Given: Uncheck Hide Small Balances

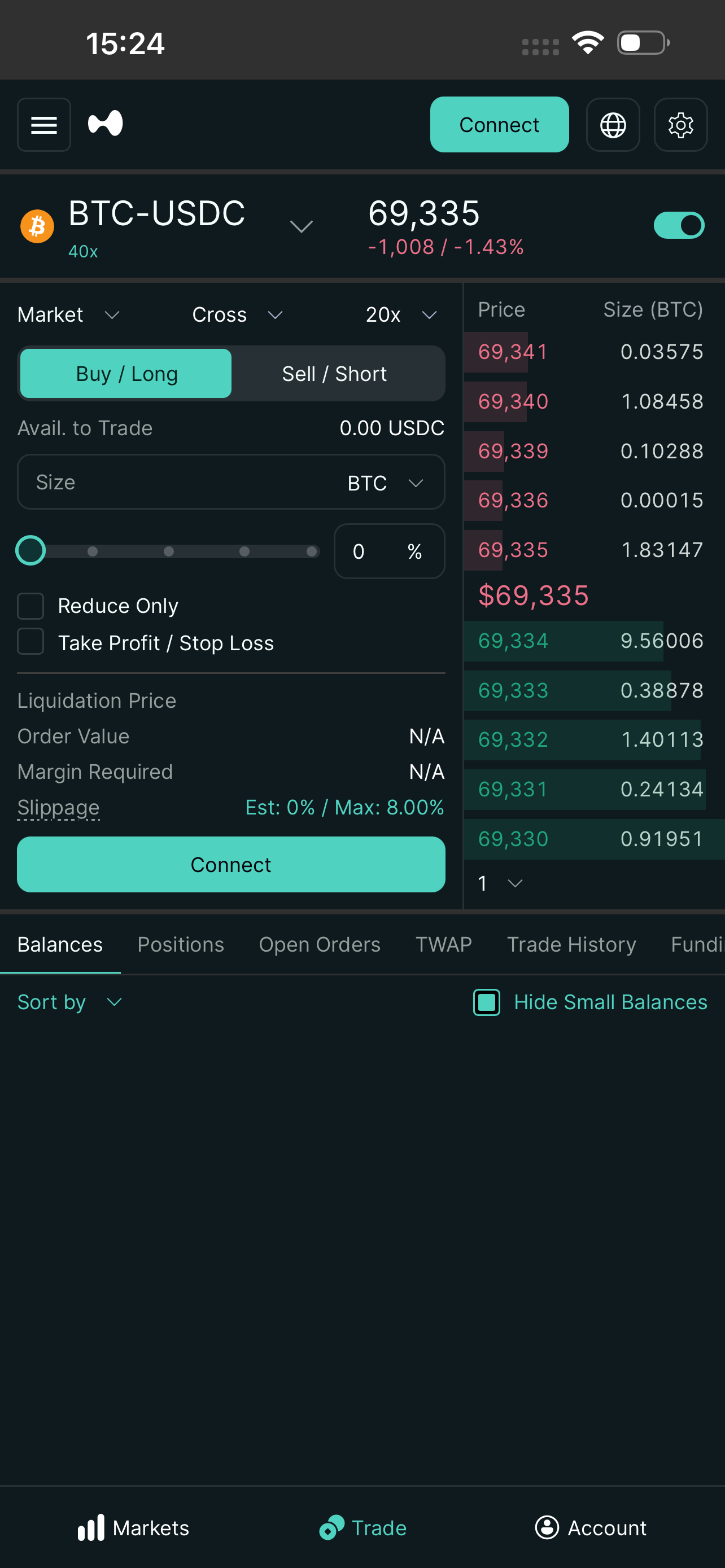Looking at the screenshot, I should pos(486,1002).
